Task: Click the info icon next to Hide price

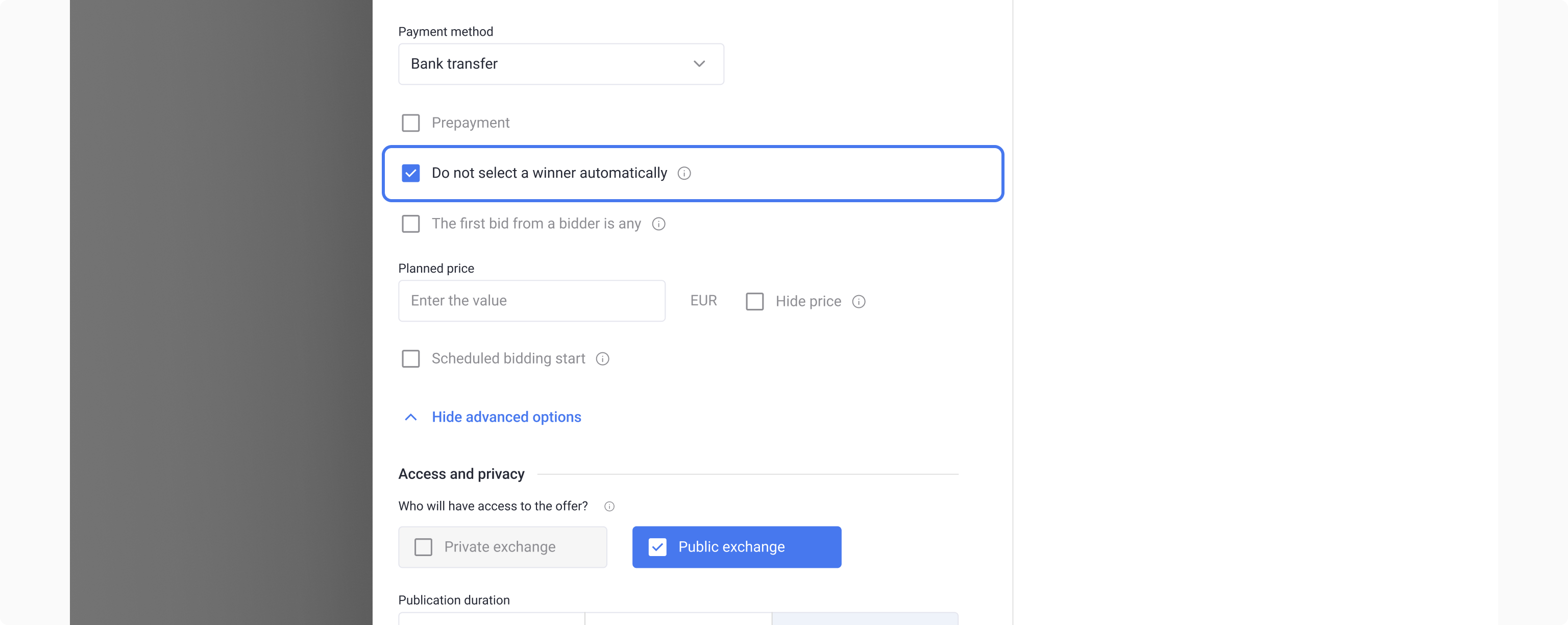Action: tap(858, 302)
